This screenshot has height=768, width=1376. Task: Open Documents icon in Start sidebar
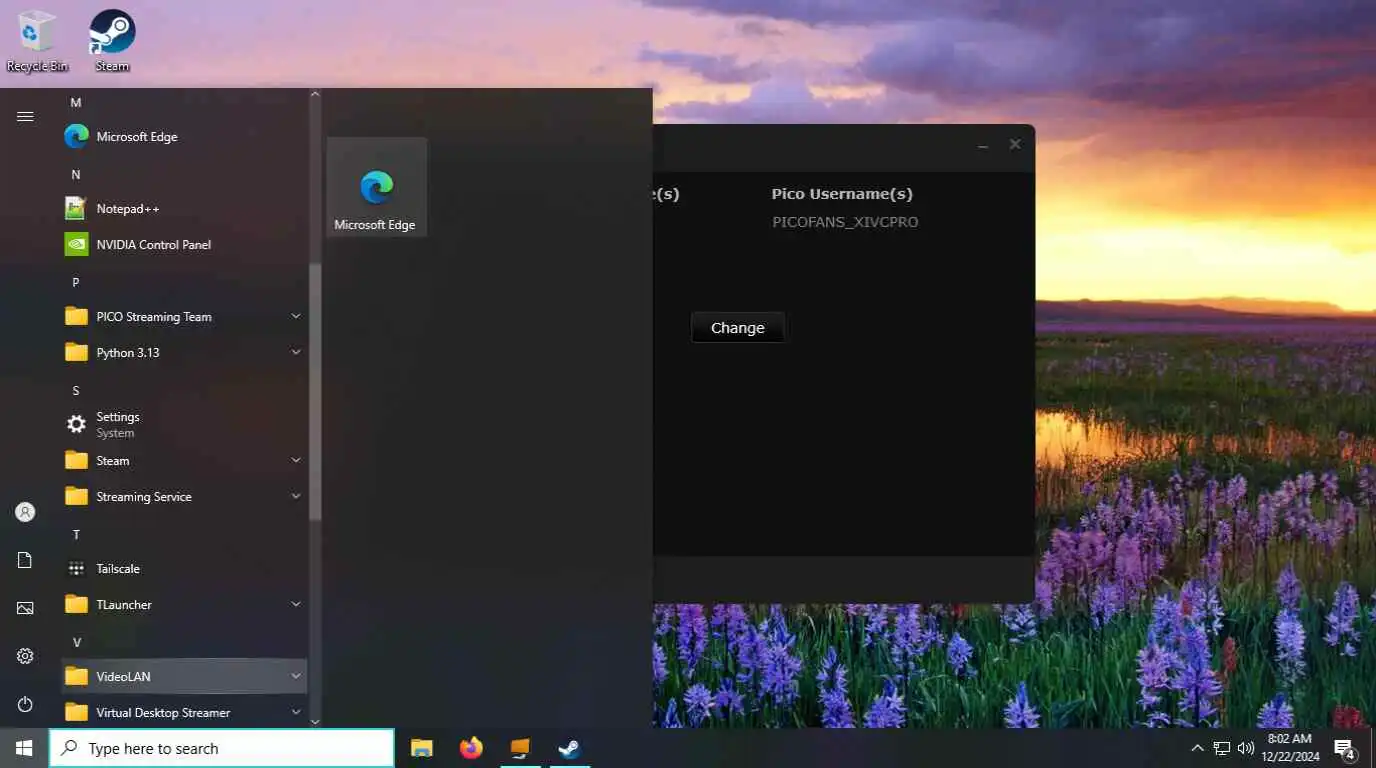pyautogui.click(x=25, y=560)
